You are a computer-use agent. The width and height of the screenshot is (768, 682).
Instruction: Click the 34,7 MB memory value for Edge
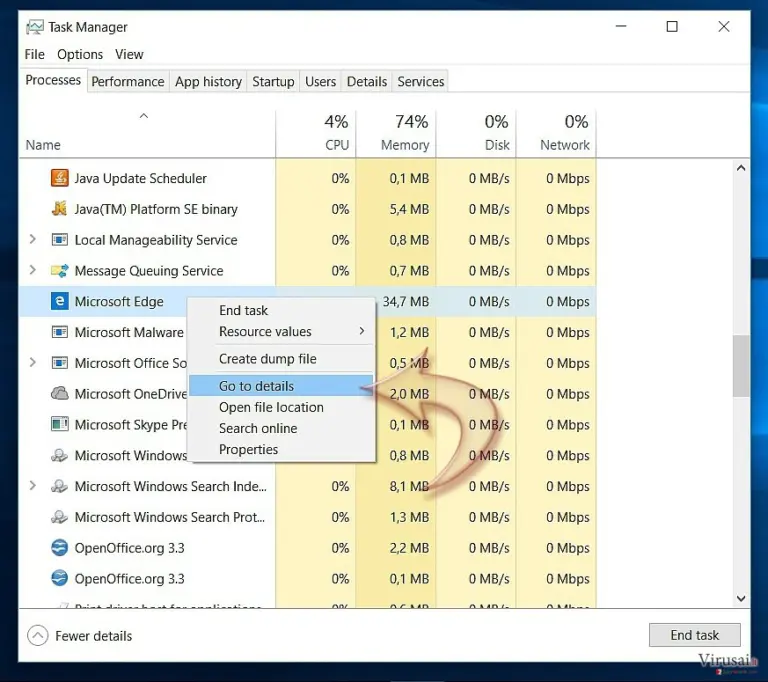406,301
